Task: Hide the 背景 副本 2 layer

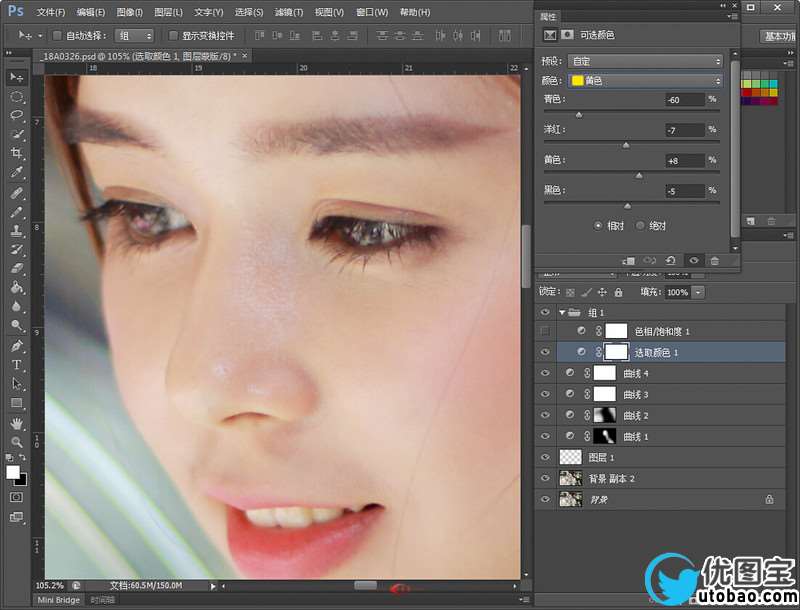Action: [x=545, y=478]
